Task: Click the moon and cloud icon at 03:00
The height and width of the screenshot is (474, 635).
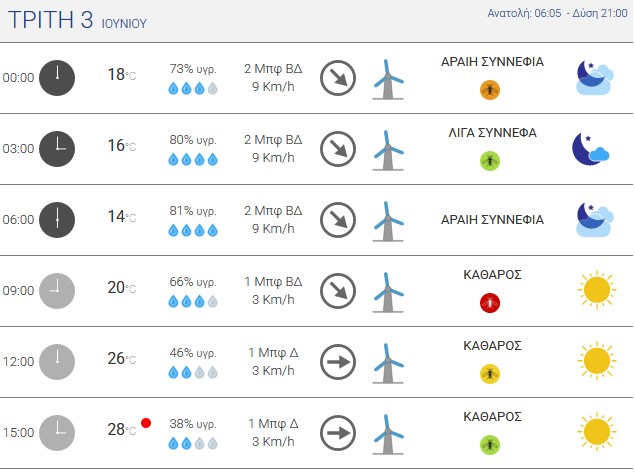Action: (x=590, y=149)
